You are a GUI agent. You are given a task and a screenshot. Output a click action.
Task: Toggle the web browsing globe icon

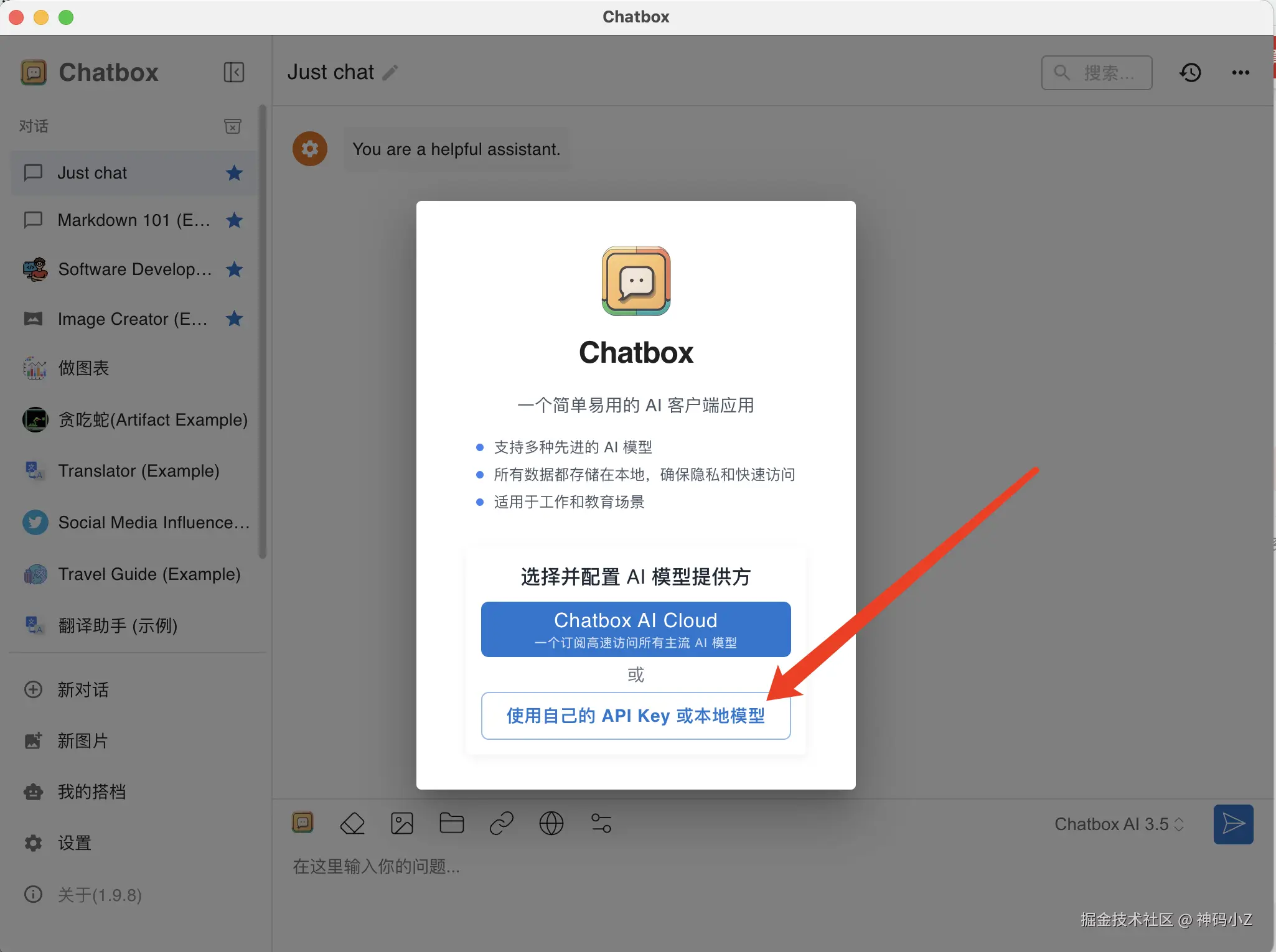point(551,823)
